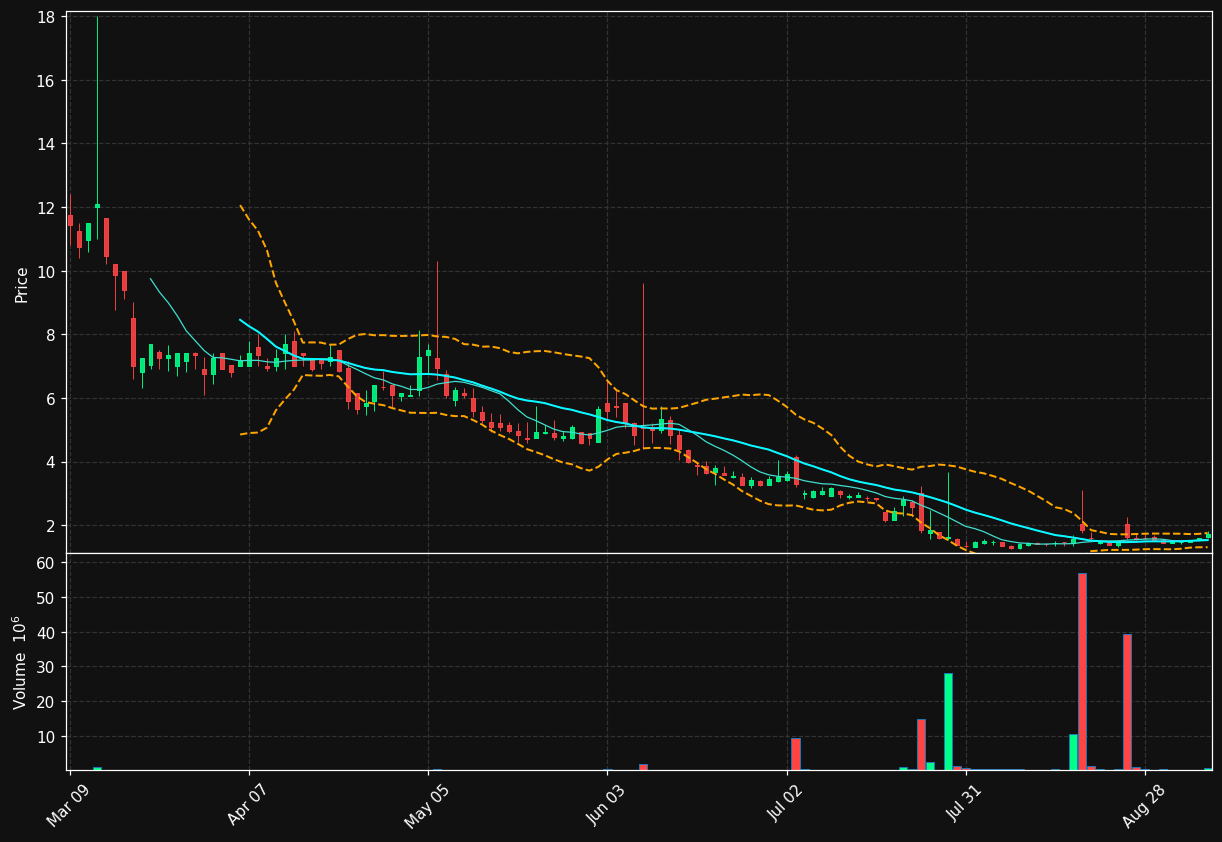This screenshot has width=1222, height=842.
Task: Click the price tick label 6
Action: [51, 399]
